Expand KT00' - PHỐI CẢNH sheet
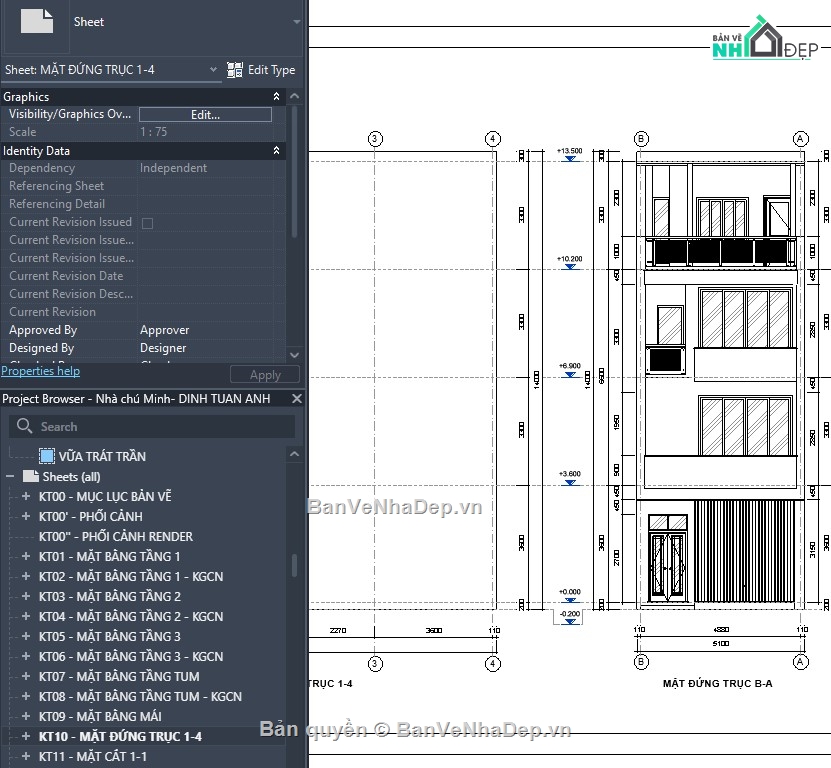 pos(25,516)
